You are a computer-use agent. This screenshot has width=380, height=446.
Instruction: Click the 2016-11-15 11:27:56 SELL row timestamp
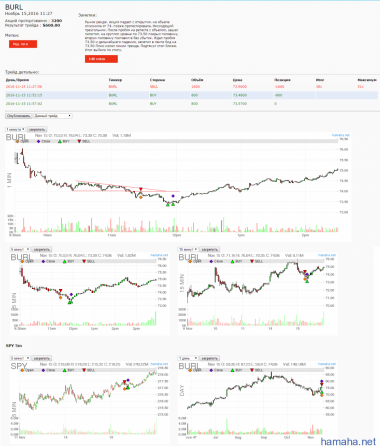click(x=24, y=87)
